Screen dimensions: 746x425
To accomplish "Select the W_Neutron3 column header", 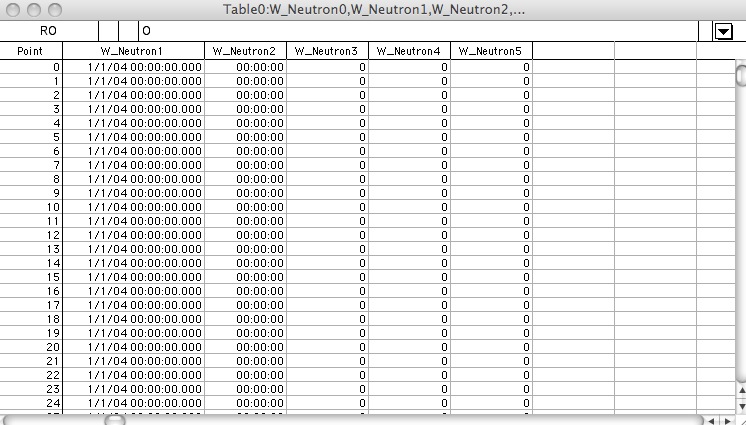I will (327, 51).
